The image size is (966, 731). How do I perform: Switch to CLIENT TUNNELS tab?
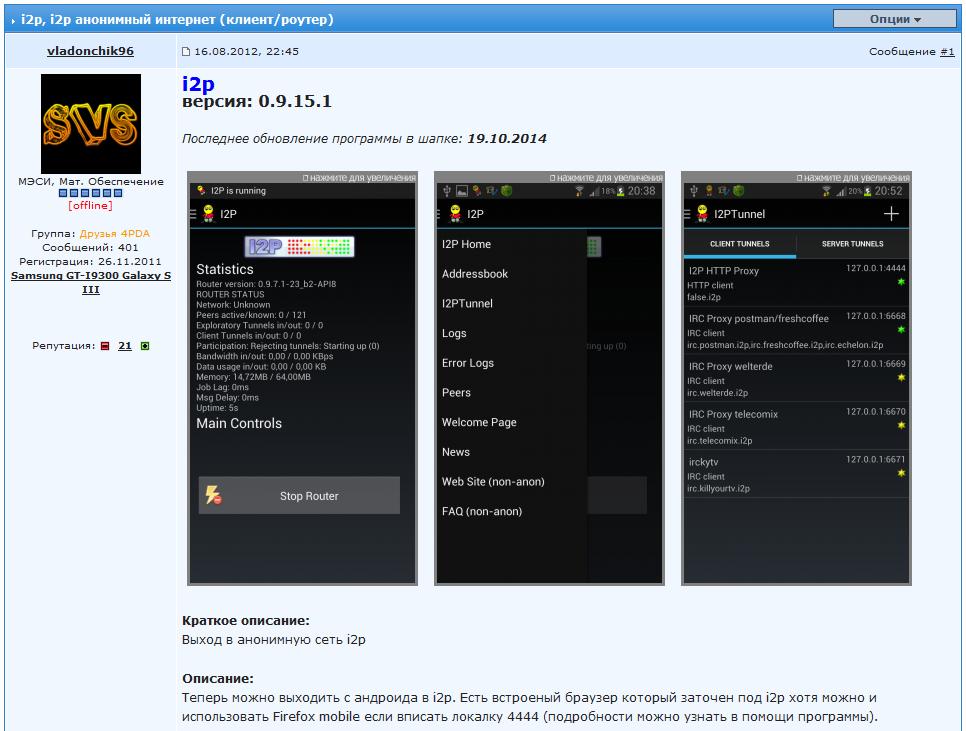click(740, 244)
